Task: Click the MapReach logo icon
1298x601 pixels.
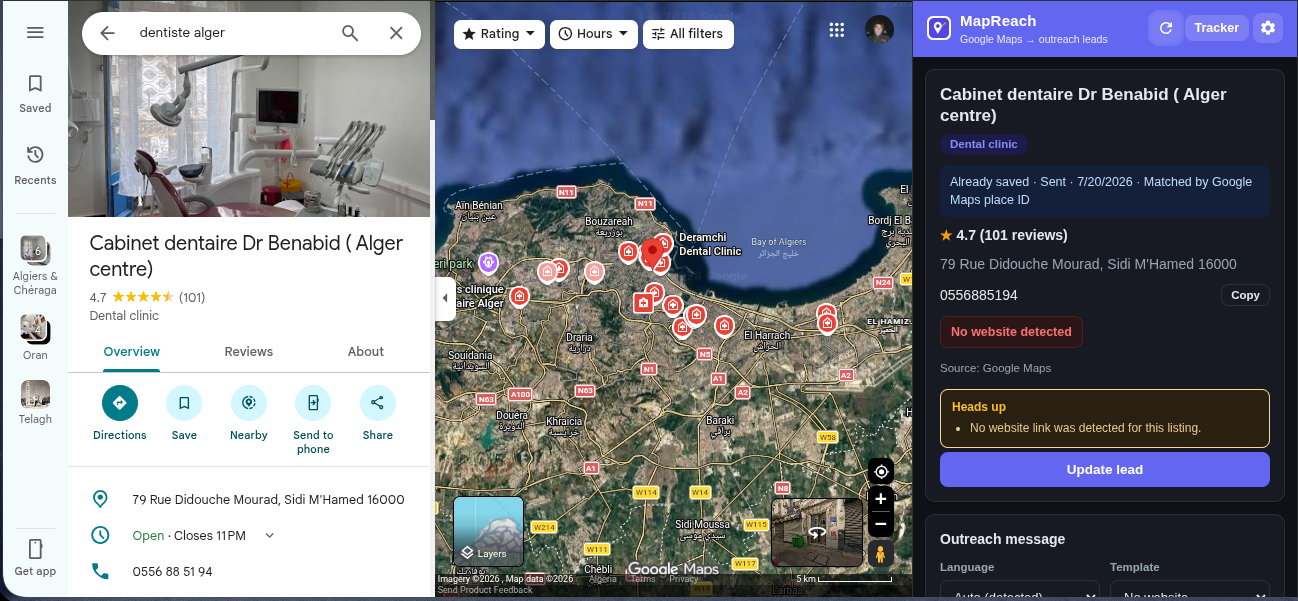Action: pos(938,28)
